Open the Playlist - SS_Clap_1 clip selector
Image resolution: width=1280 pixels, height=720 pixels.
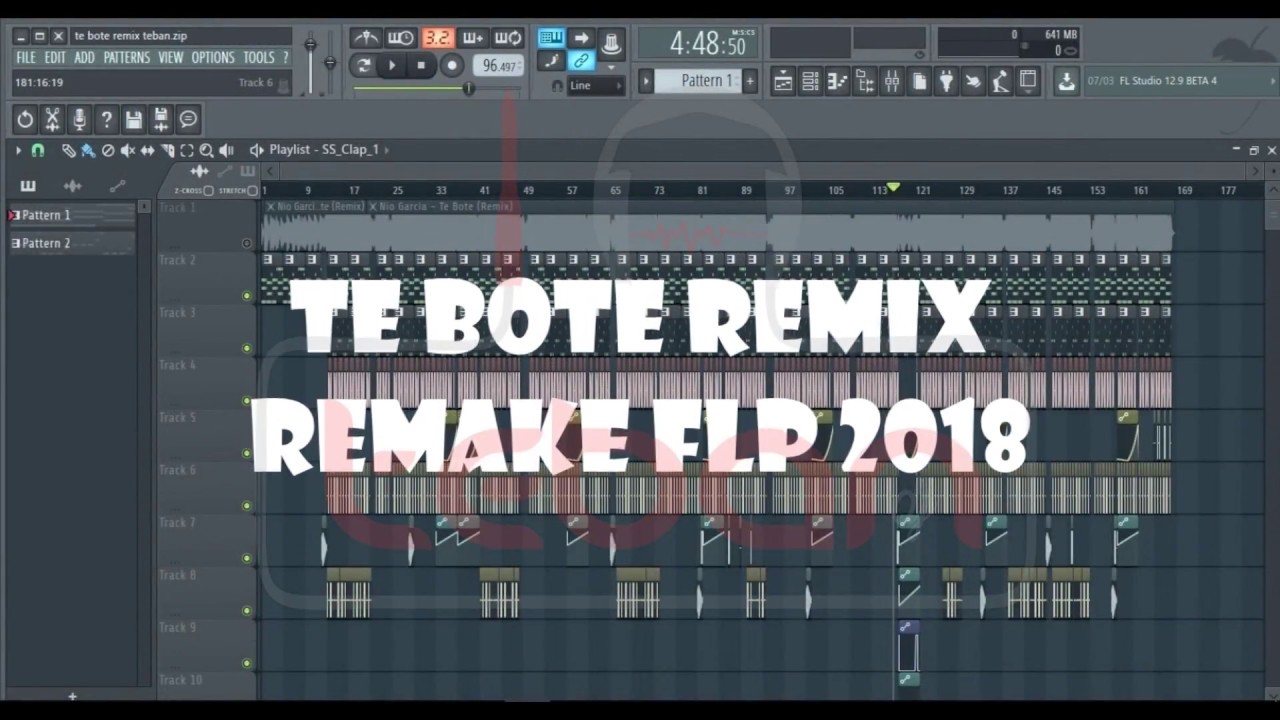(324, 150)
